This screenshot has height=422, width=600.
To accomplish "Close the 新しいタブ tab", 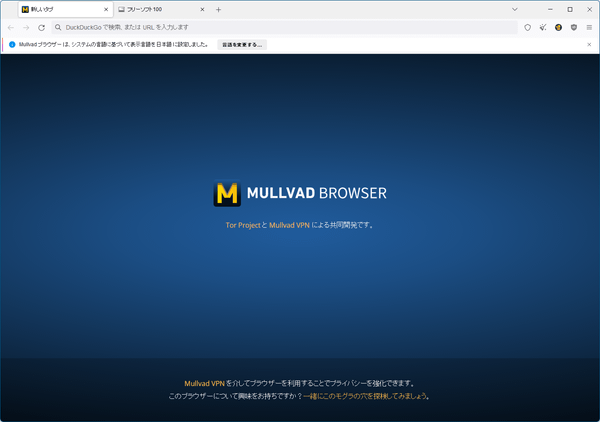I will (x=106, y=10).
